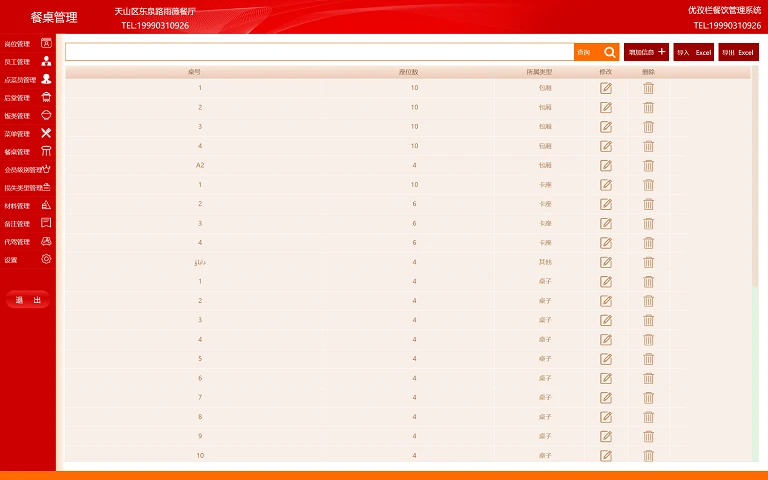Click 增加信息 add information button

pyautogui.click(x=647, y=52)
